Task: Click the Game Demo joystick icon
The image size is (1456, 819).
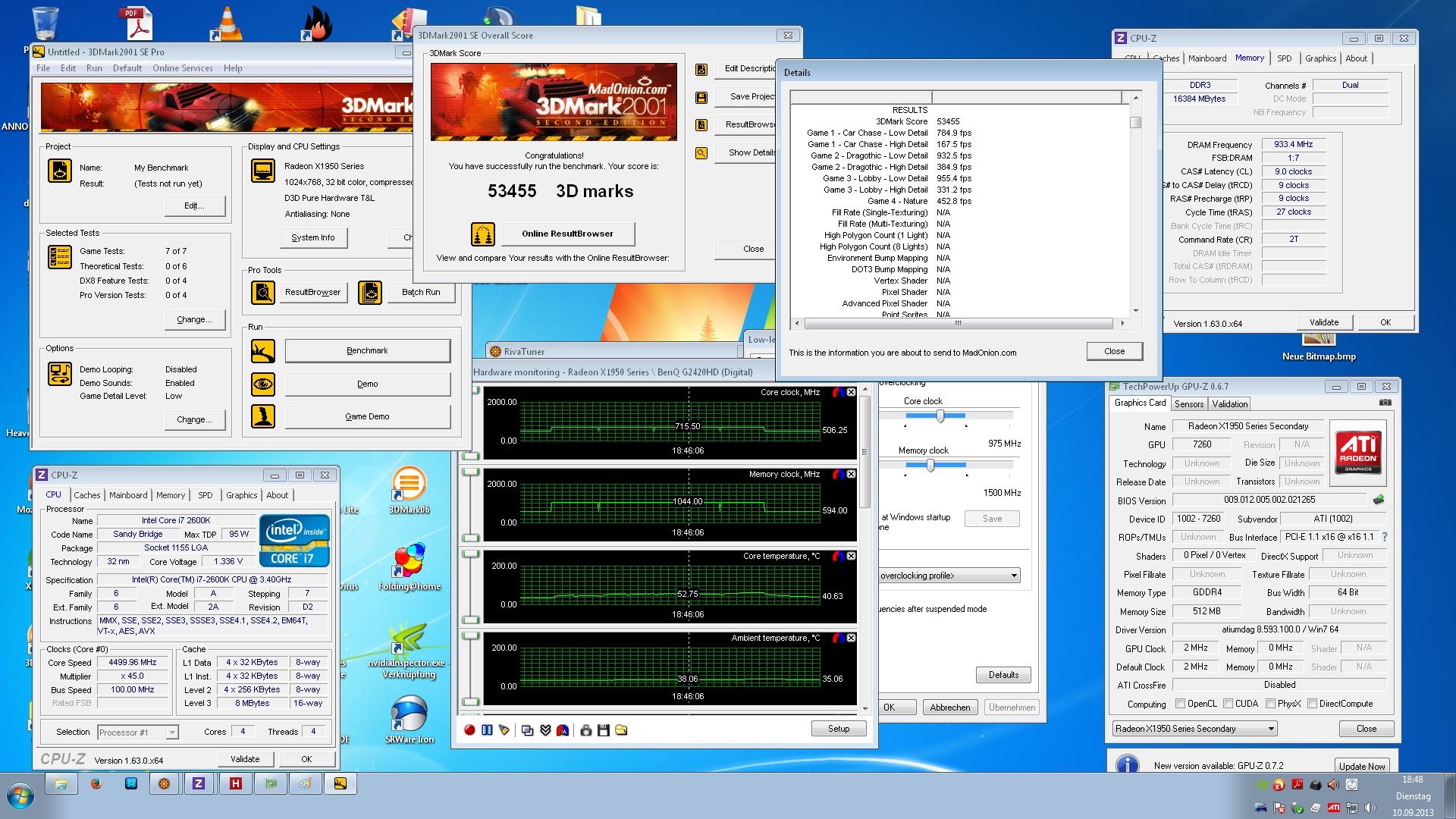Action: point(263,416)
